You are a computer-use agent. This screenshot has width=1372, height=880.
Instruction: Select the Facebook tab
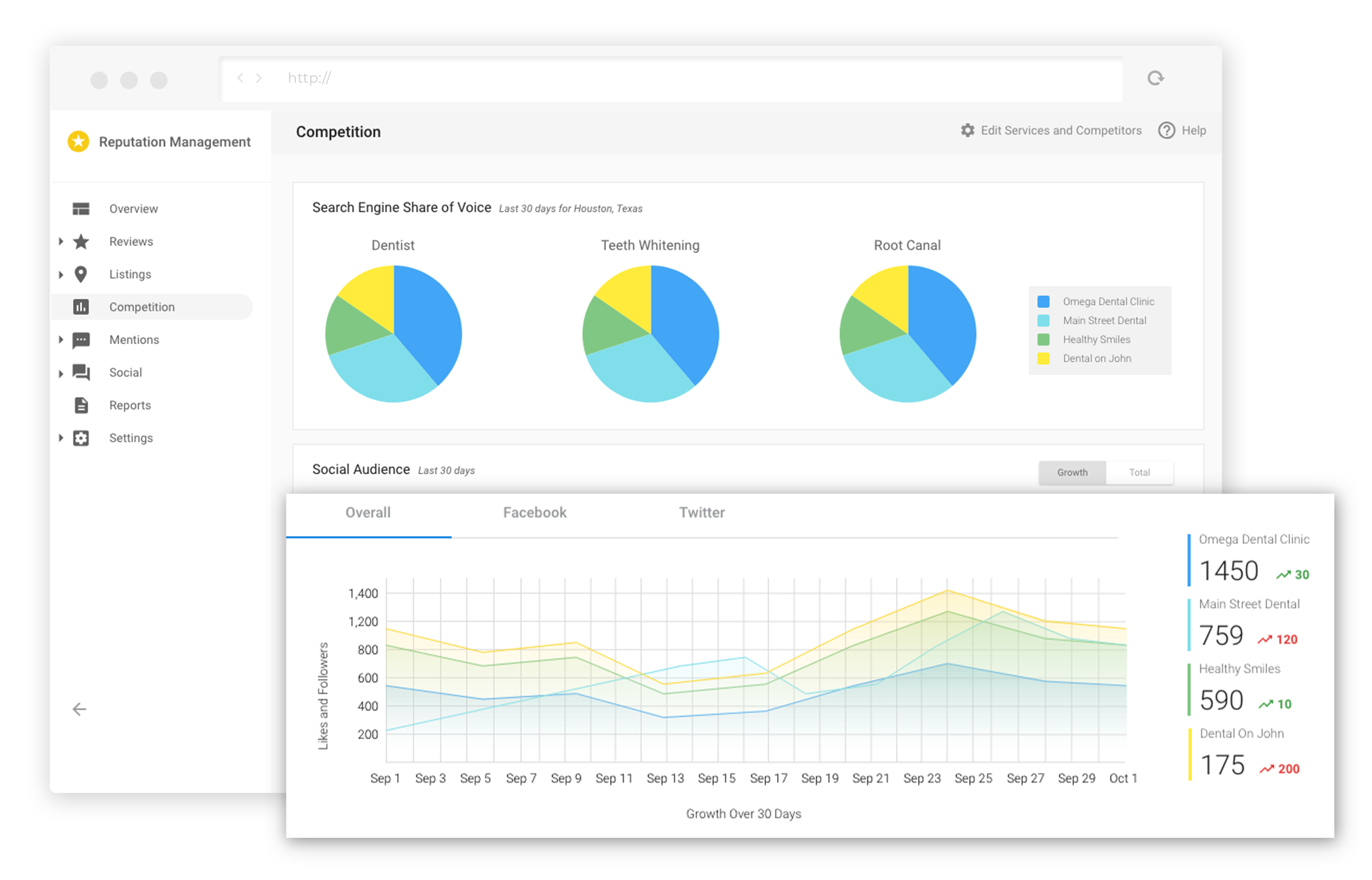(x=534, y=512)
